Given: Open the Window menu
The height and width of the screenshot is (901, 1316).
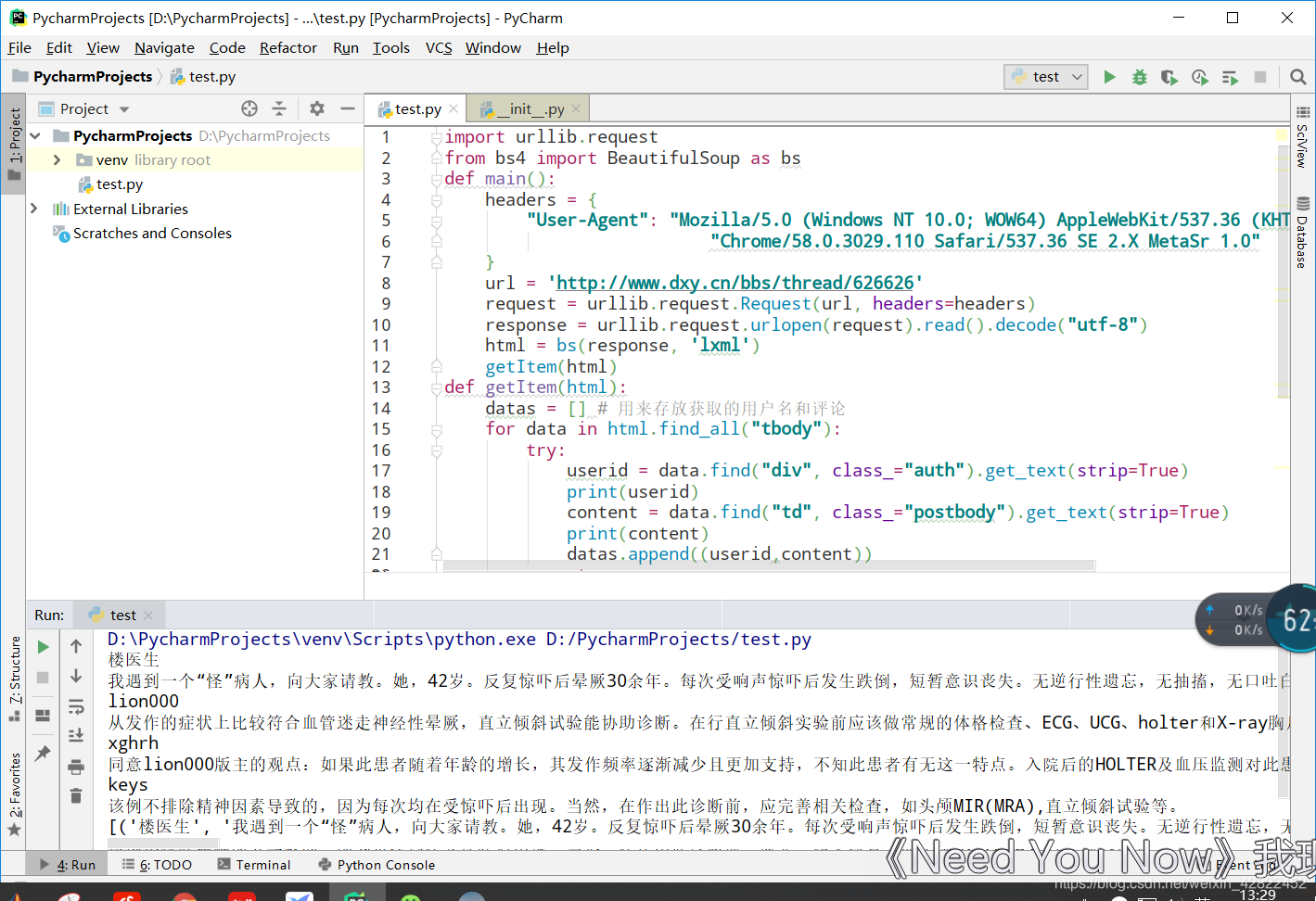Looking at the screenshot, I should 493,47.
